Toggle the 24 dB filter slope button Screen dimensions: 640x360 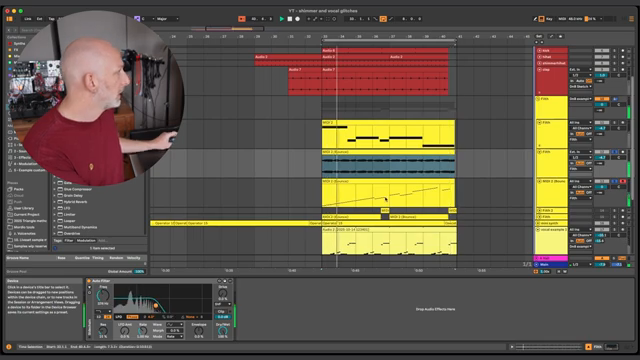107,317
